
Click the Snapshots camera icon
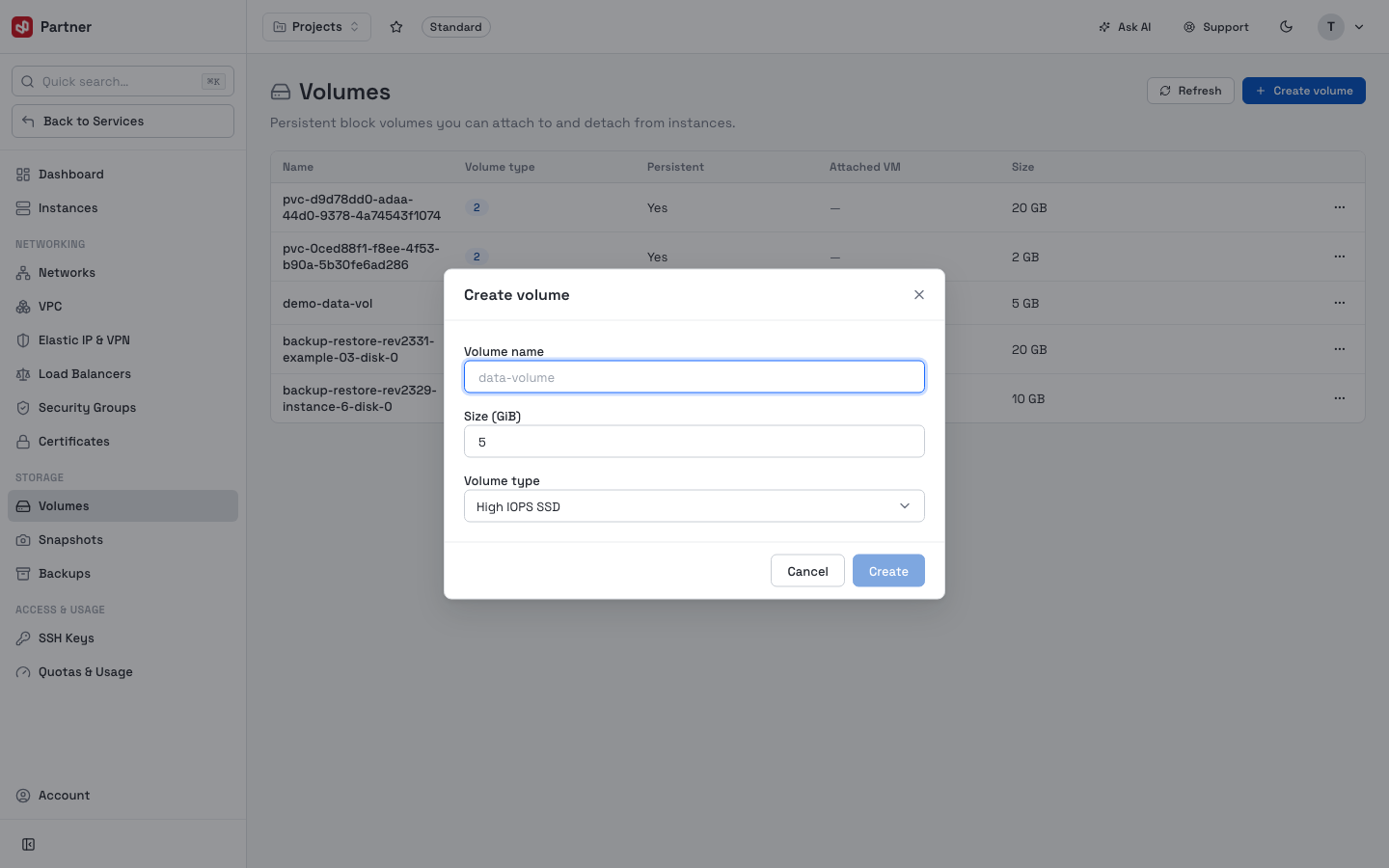coord(23,540)
